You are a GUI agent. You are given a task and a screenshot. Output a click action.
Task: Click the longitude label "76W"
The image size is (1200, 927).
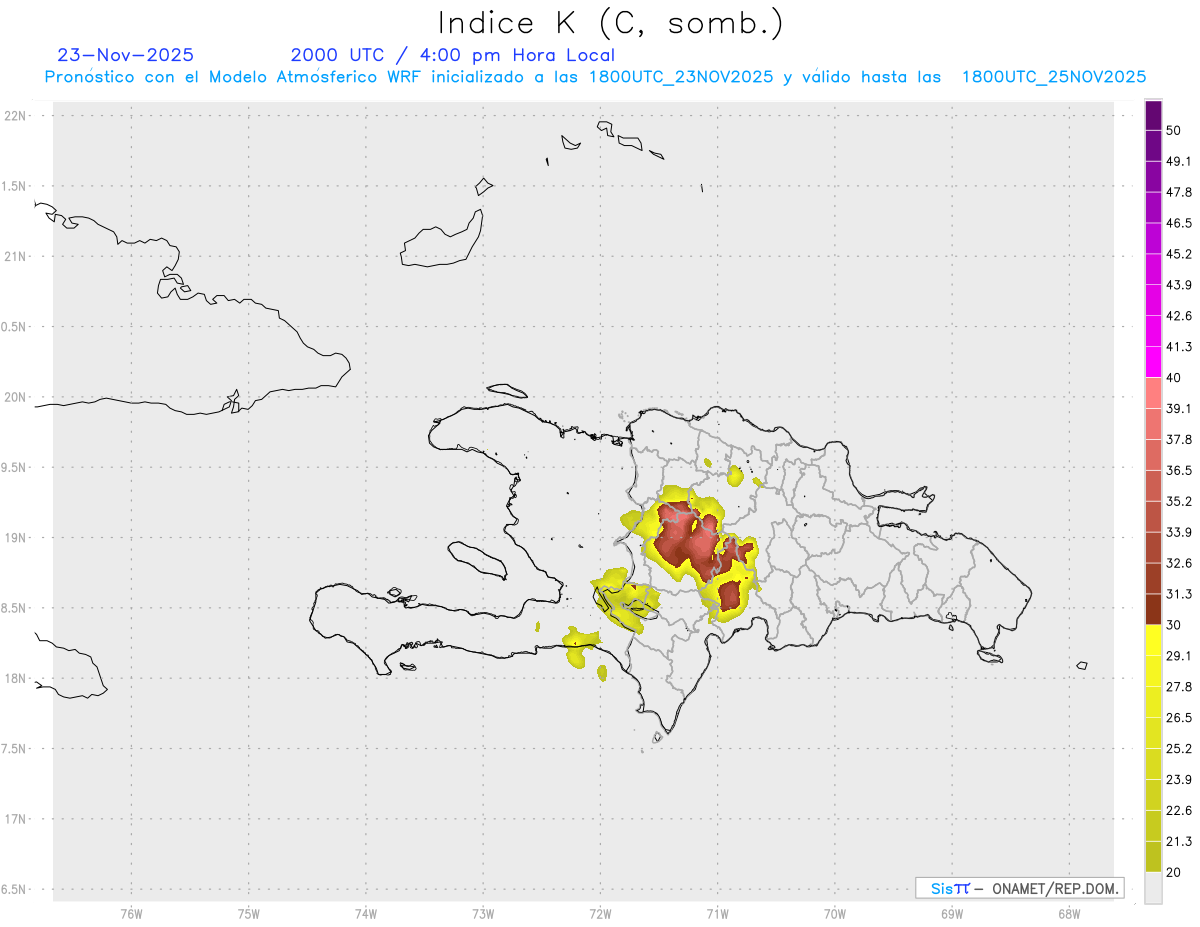131,913
